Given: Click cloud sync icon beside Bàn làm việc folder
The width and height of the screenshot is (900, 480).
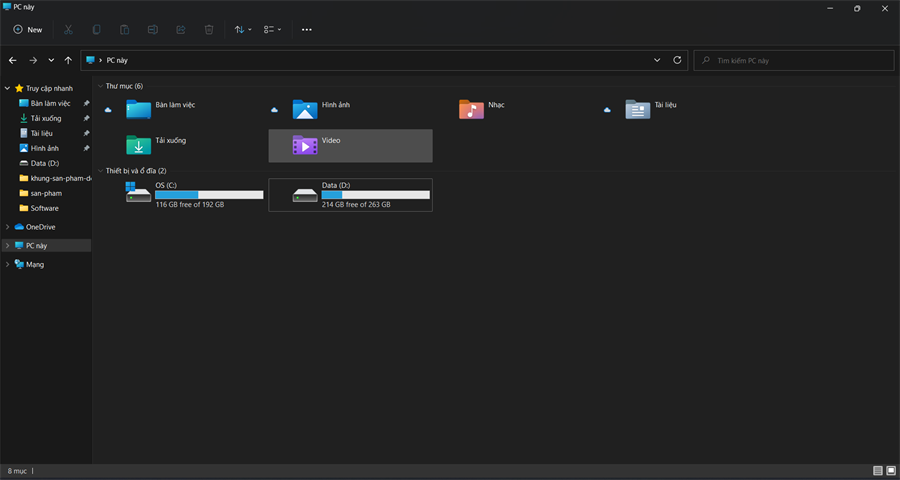Looking at the screenshot, I should pyautogui.click(x=108, y=110).
